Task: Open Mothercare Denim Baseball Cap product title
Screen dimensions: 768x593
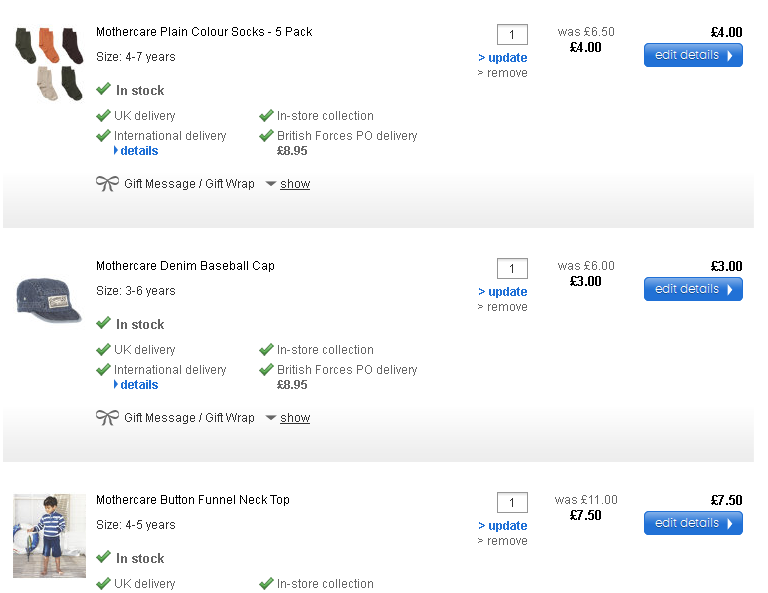Action: coord(185,266)
